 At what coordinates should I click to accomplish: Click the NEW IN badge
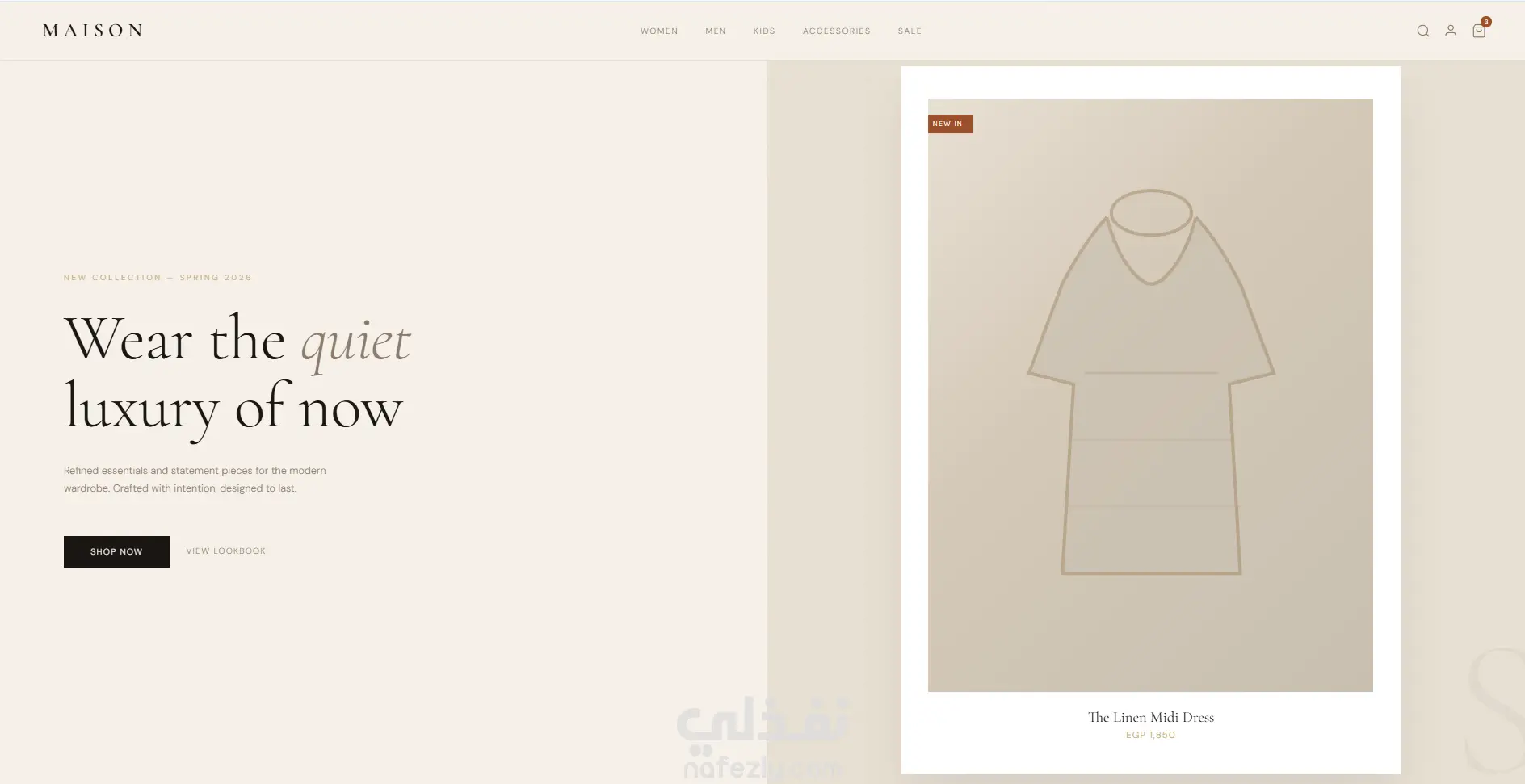950,124
